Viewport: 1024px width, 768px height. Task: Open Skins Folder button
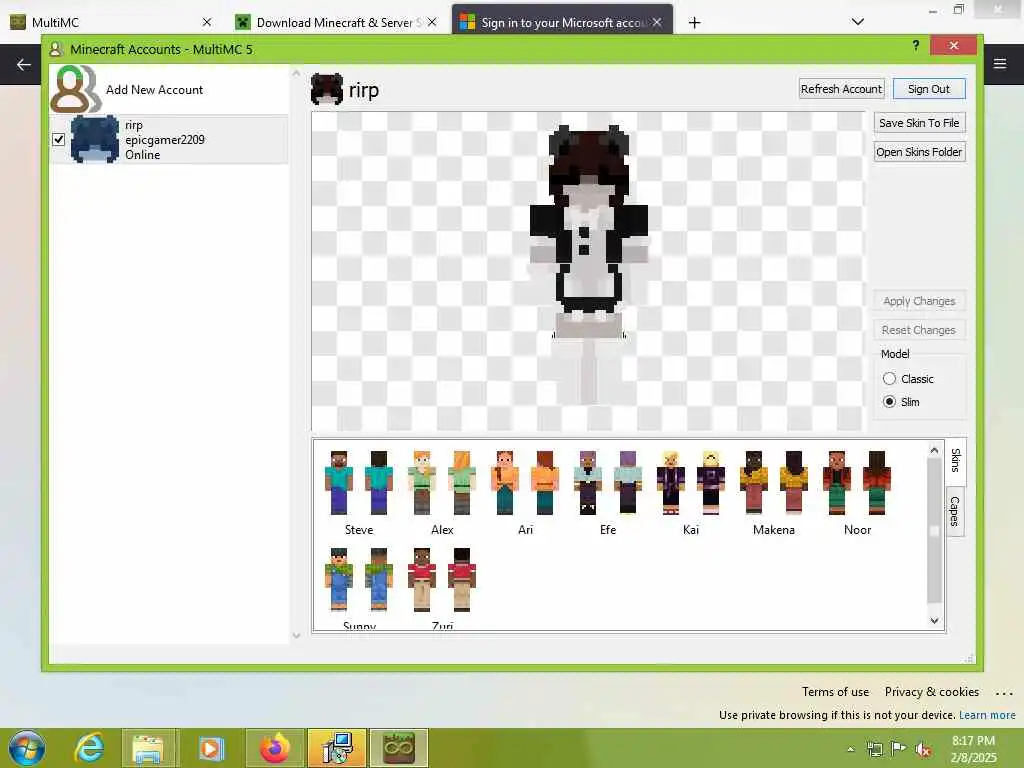(x=919, y=152)
